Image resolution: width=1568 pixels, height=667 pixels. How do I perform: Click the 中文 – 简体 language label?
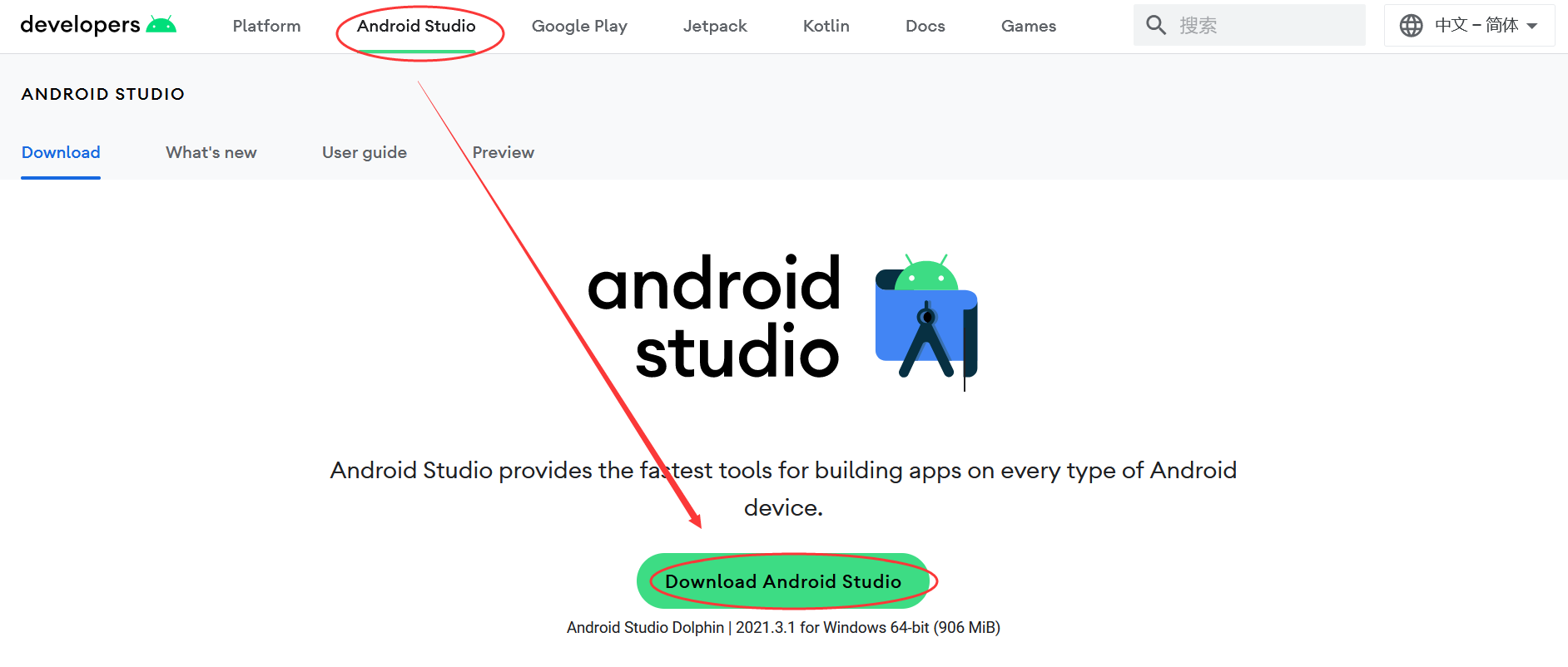(1476, 25)
